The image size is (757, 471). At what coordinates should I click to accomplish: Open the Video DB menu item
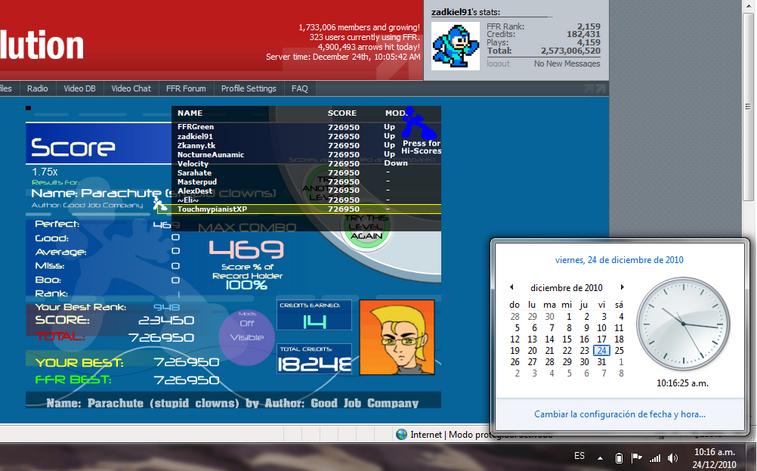click(x=79, y=88)
